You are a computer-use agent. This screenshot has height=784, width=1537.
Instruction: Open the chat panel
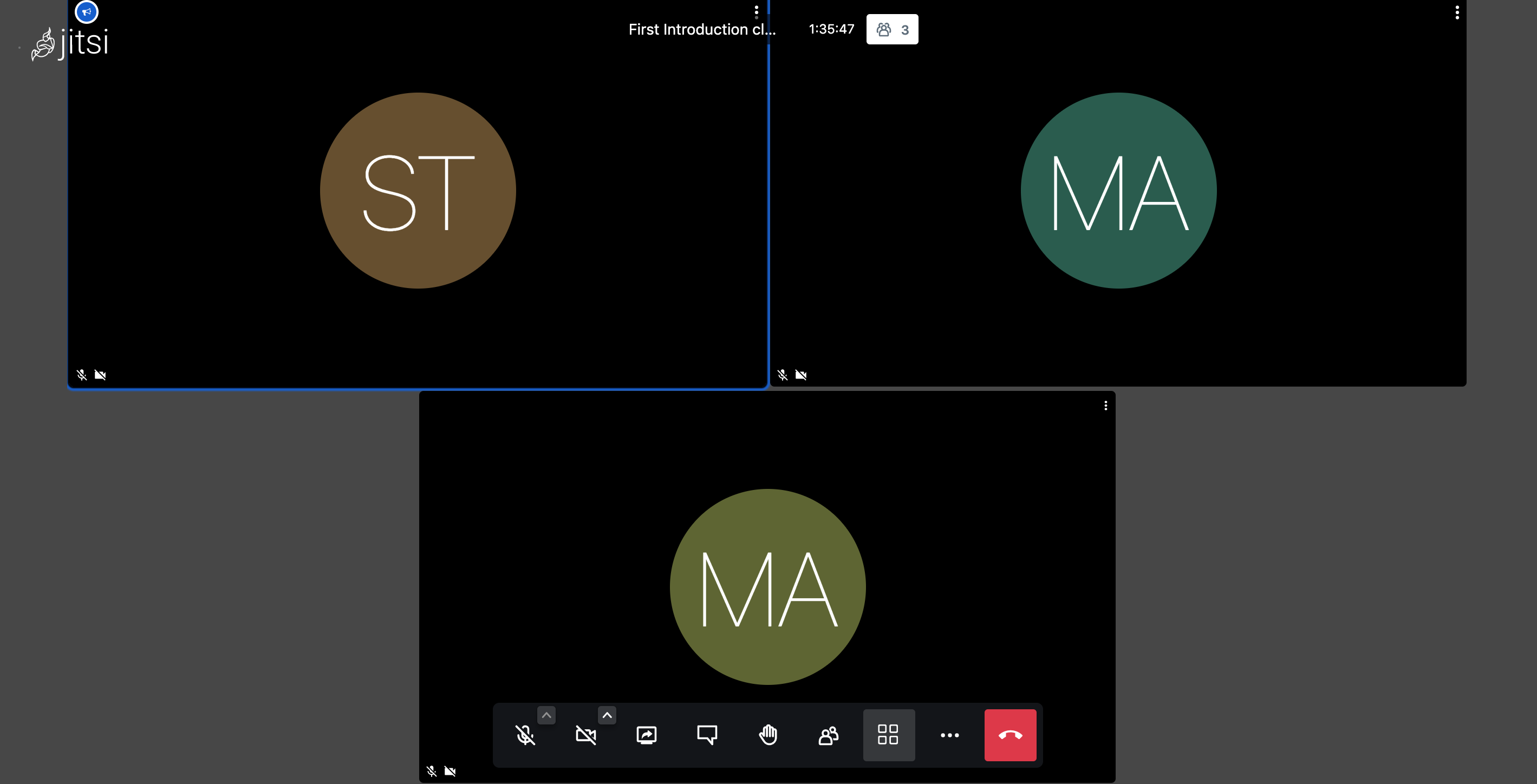[707, 735]
